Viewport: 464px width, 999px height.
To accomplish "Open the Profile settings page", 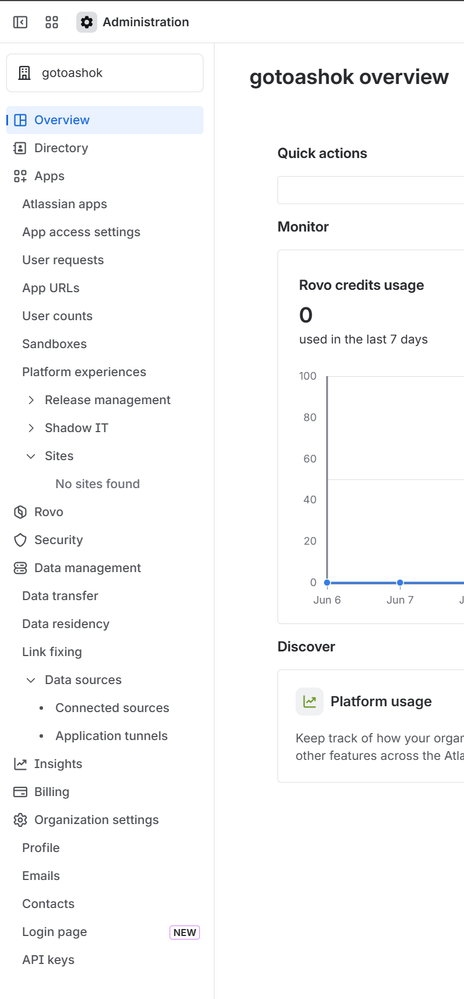I will pos(41,847).
